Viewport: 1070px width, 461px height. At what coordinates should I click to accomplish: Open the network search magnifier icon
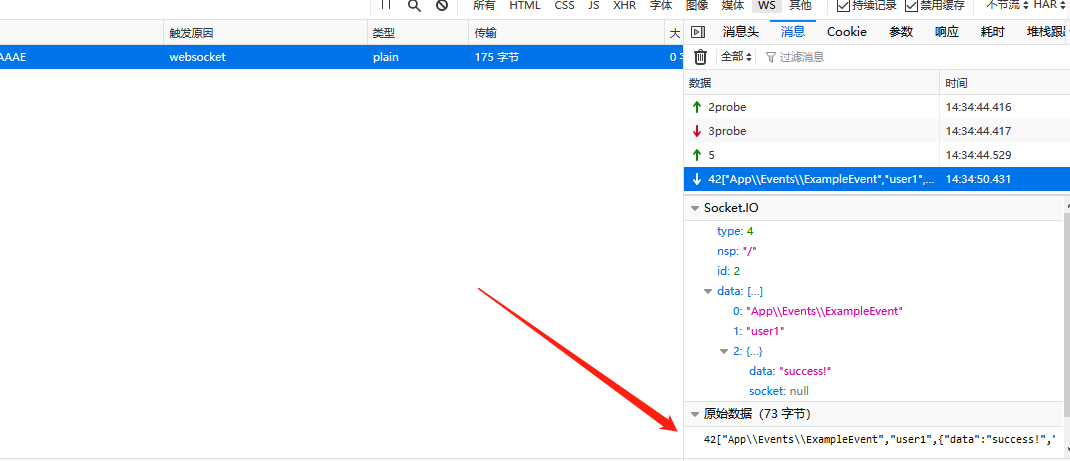[414, 5]
